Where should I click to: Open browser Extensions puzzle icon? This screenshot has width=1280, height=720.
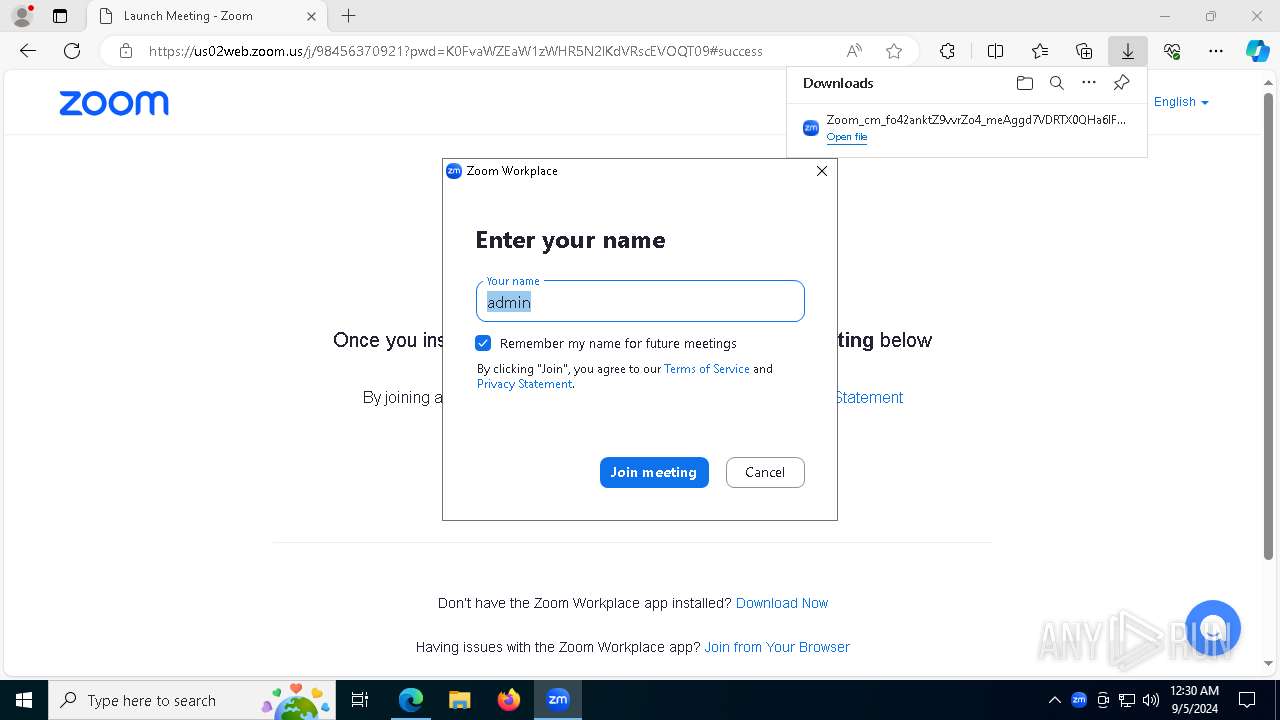(947, 51)
